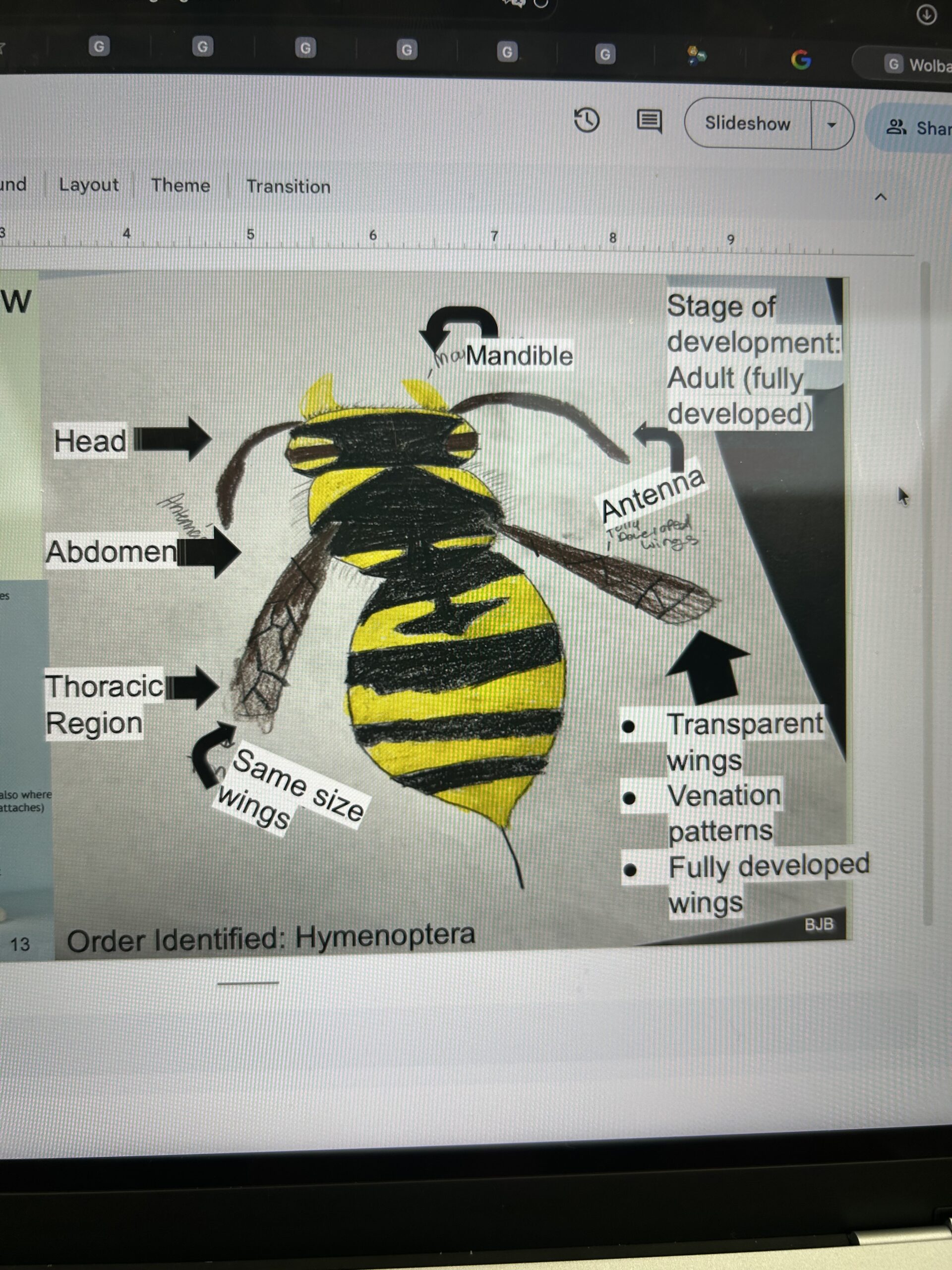Image resolution: width=952 pixels, height=1270 pixels.
Task: Start the Slideshow
Action: point(747,124)
